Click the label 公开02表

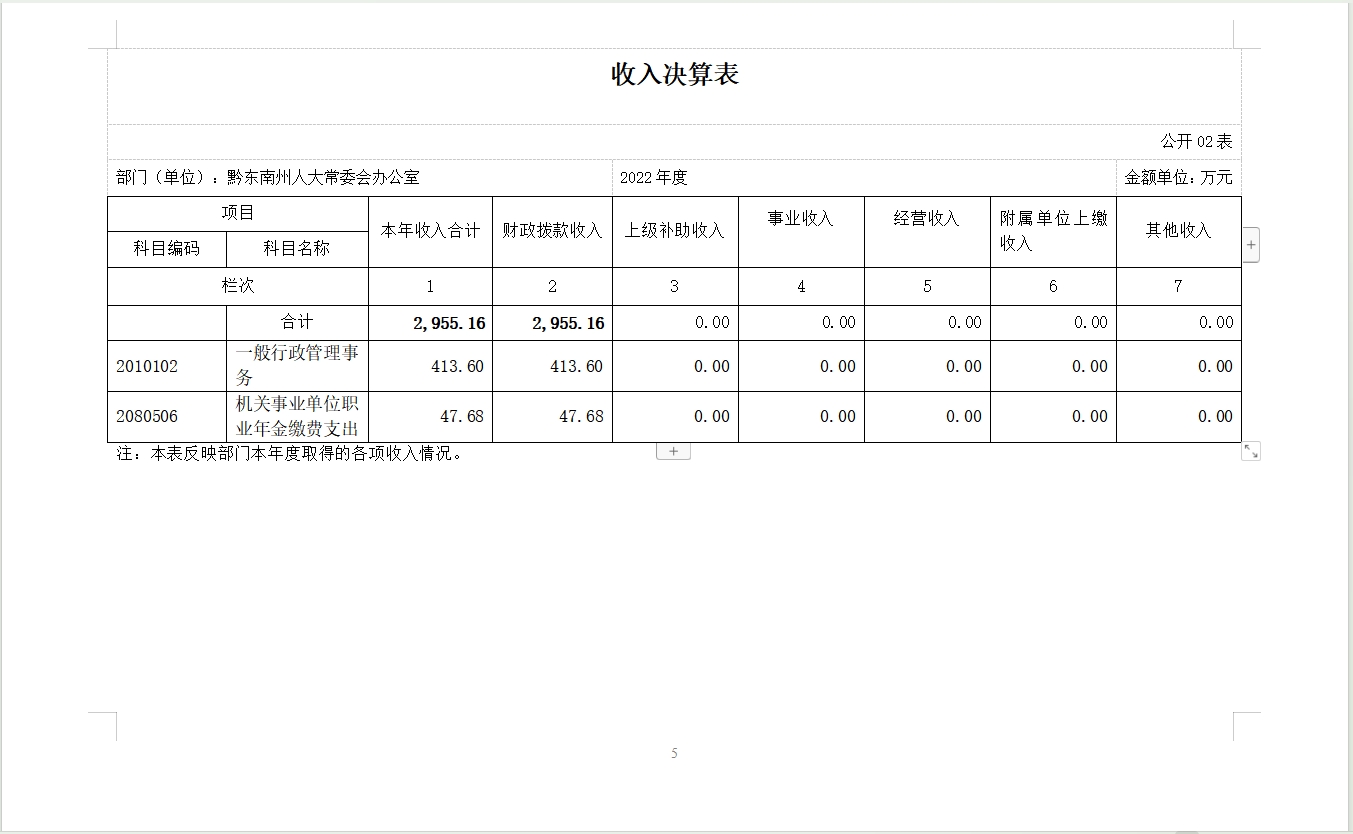click(1196, 141)
